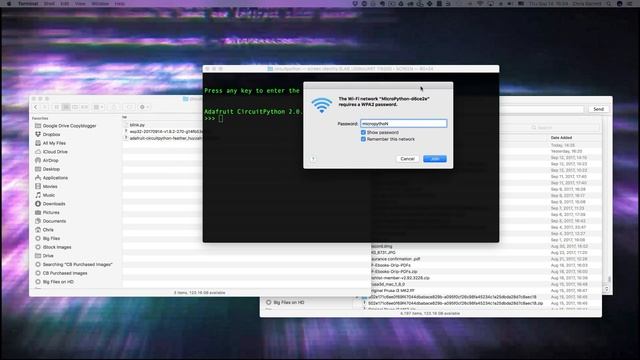
Task: Toggle the Show password checkbox
Action: (x=363, y=132)
